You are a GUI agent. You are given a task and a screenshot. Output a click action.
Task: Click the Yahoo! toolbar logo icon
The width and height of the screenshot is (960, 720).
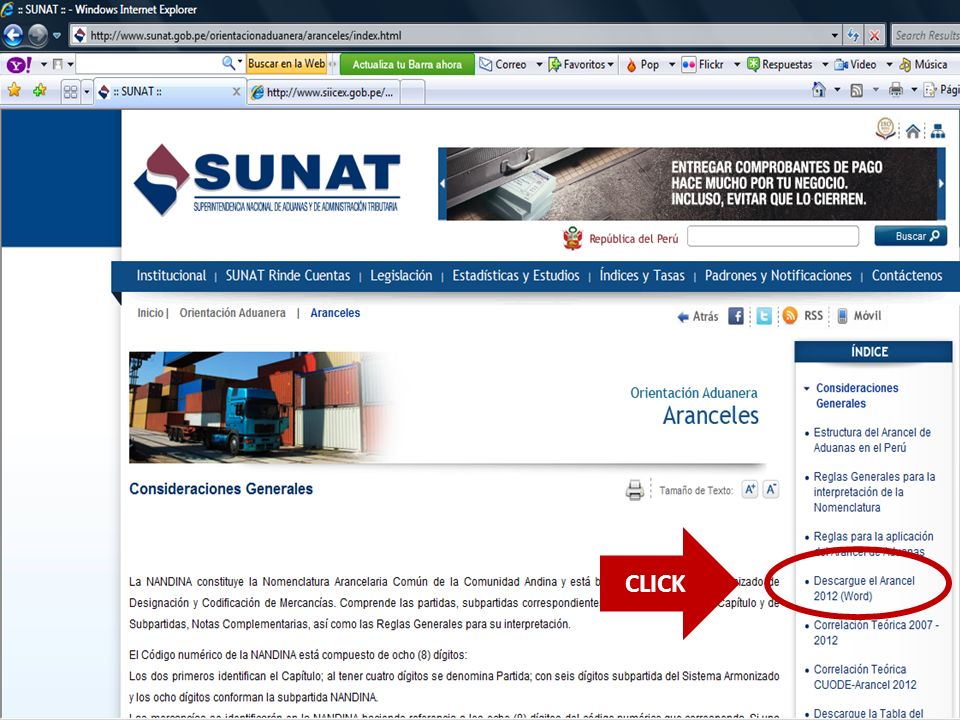coord(19,64)
